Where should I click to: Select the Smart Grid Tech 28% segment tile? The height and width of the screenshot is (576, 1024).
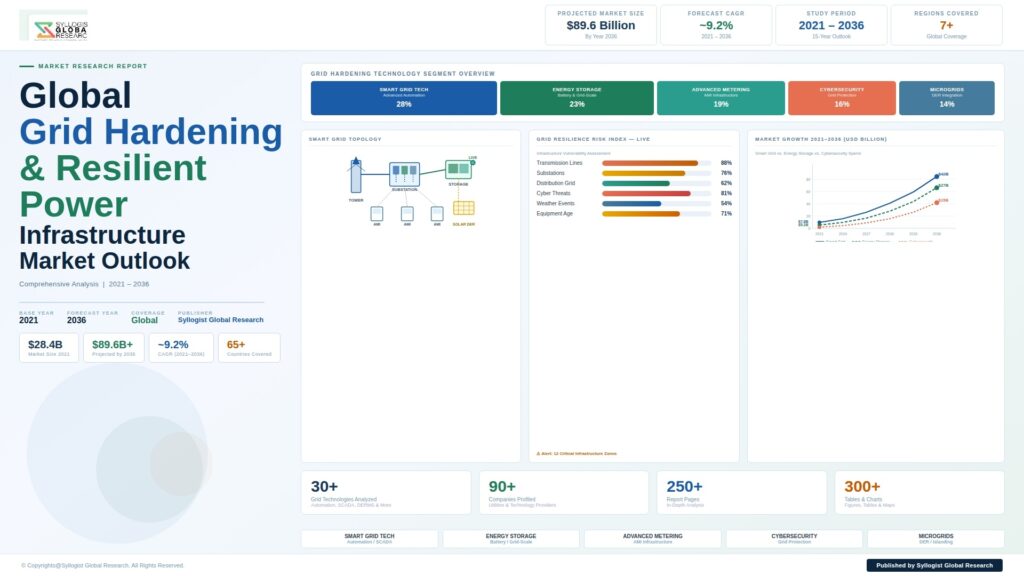(x=403, y=98)
